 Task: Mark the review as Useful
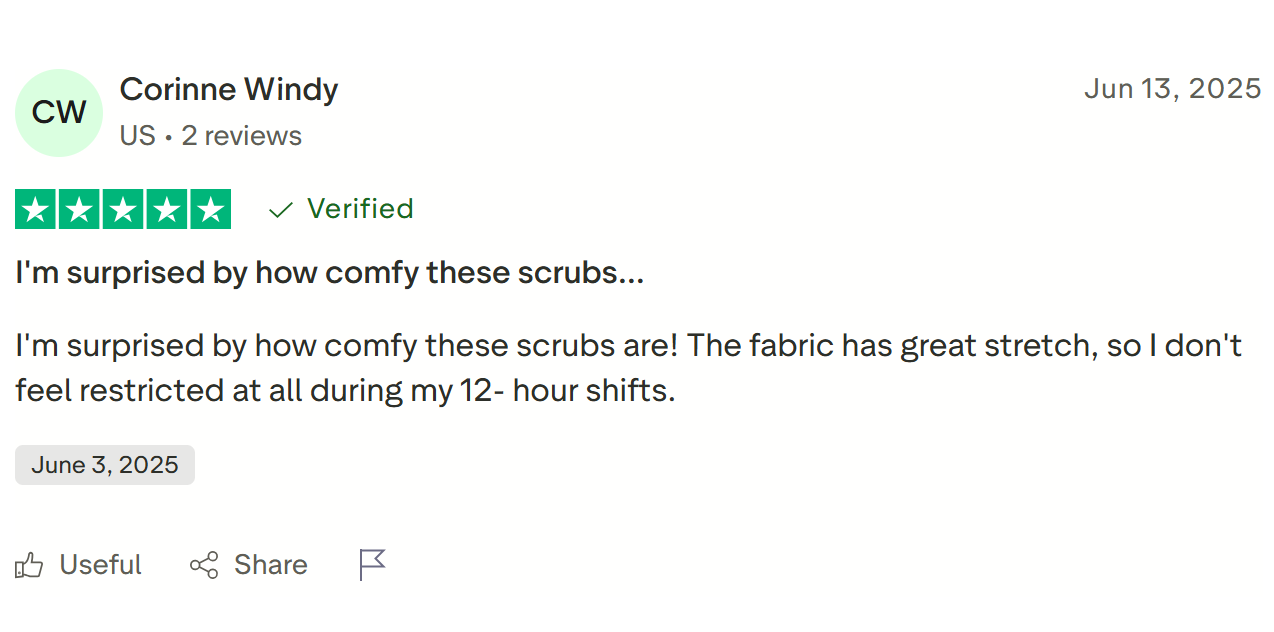click(100, 565)
